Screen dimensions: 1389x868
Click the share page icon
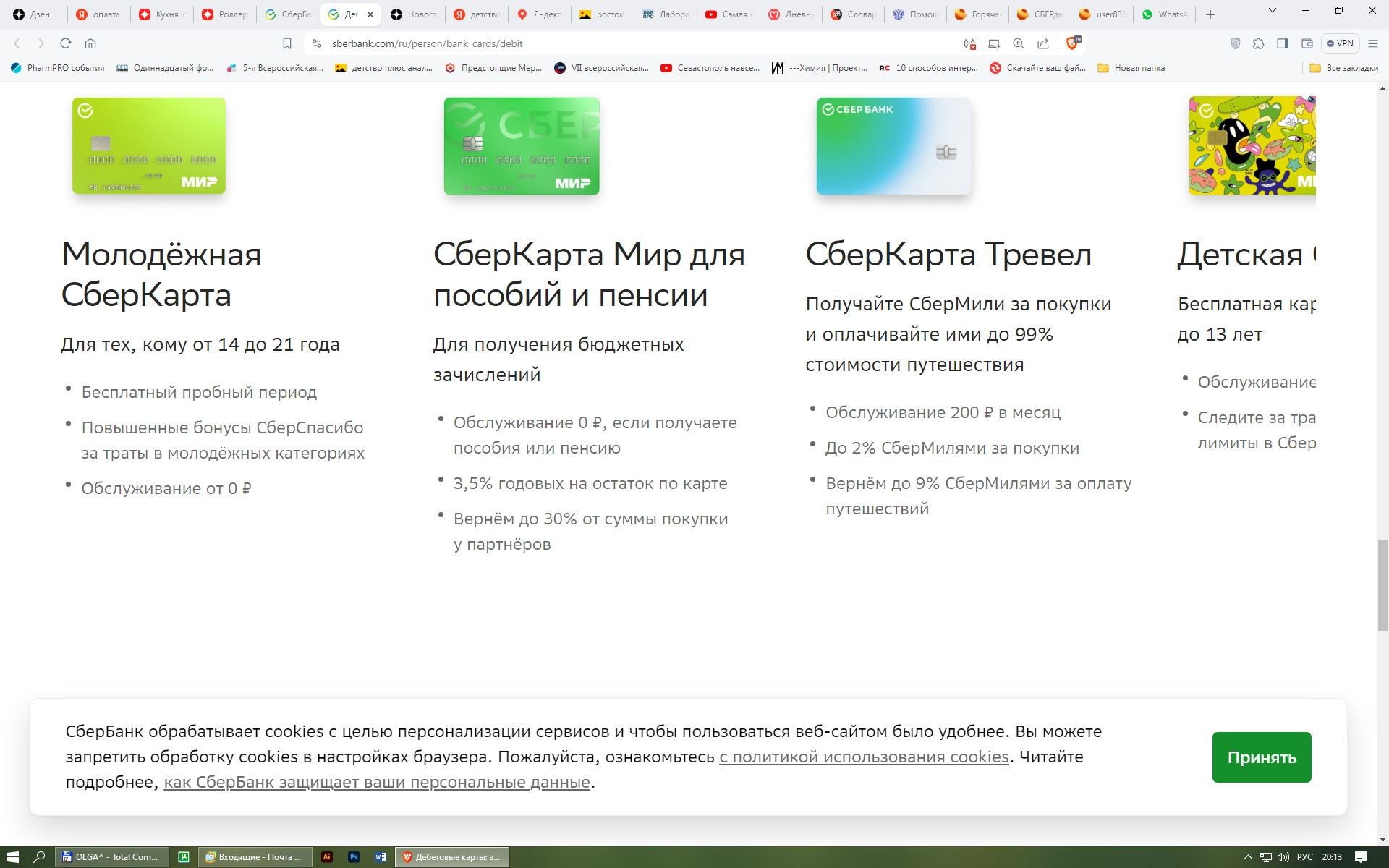pos(1043,43)
